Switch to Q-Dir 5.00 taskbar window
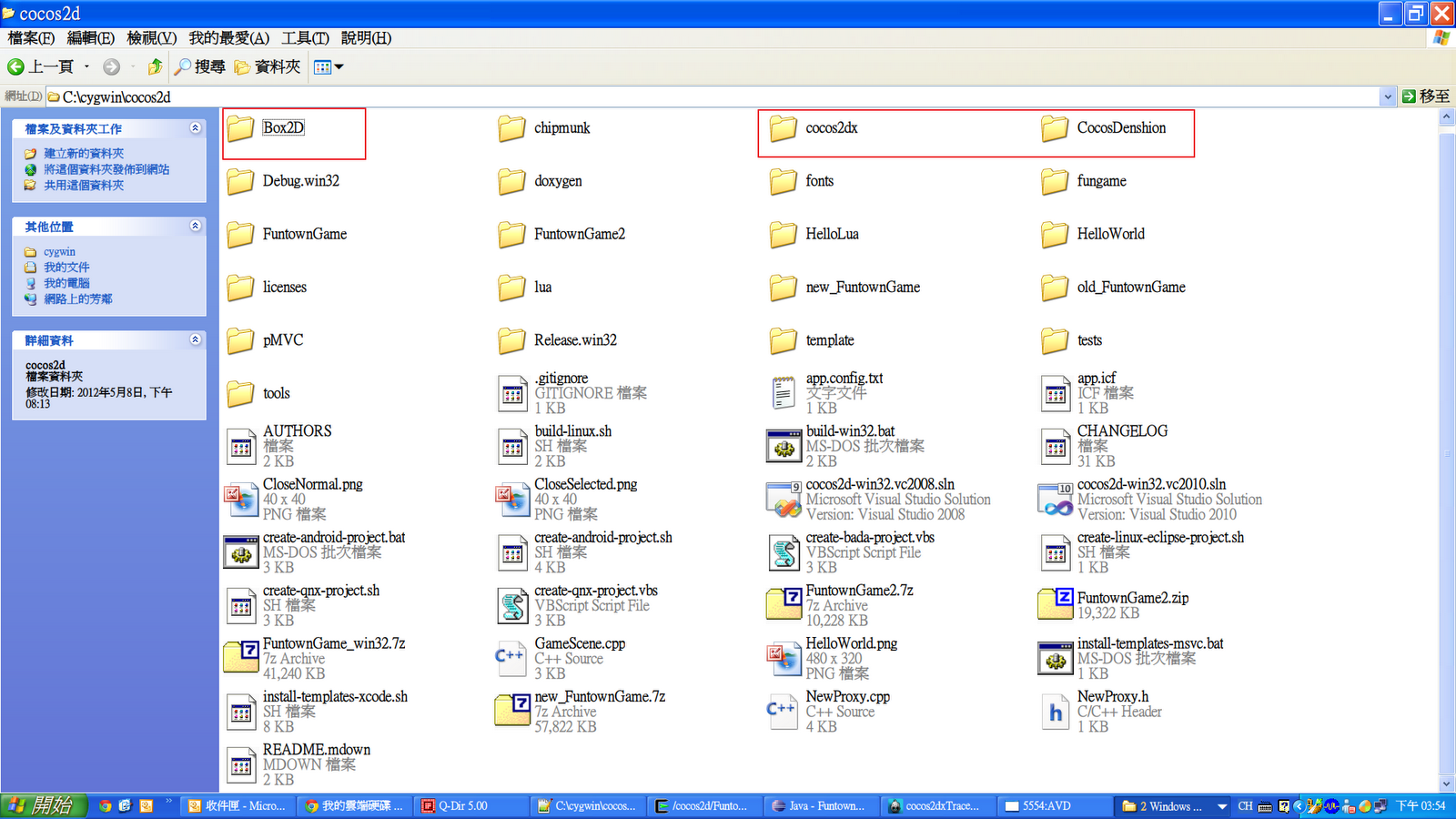Screen dimensions: 1456x819 click(472, 806)
